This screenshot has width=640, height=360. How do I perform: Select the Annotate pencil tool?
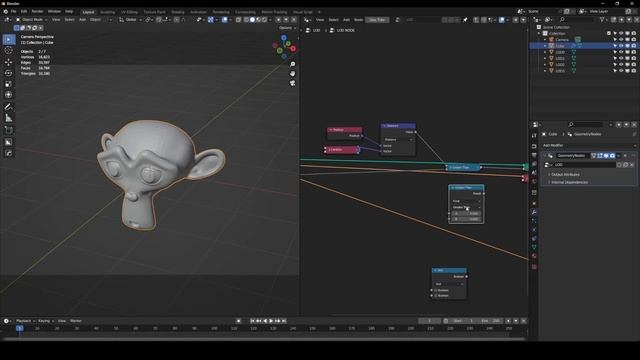9,107
